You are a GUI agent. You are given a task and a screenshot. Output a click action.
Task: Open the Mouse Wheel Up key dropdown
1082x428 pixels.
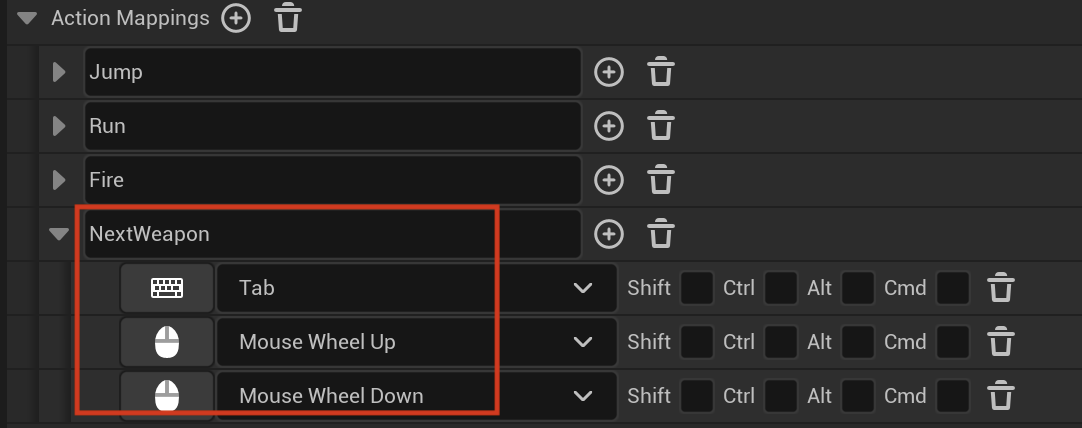click(417, 342)
